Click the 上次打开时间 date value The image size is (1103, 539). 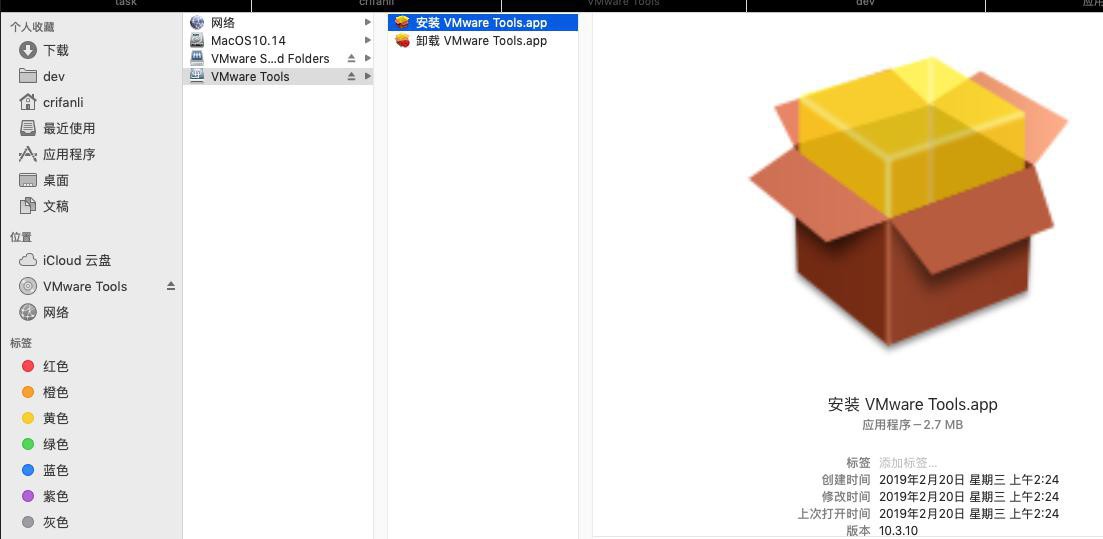click(969, 514)
